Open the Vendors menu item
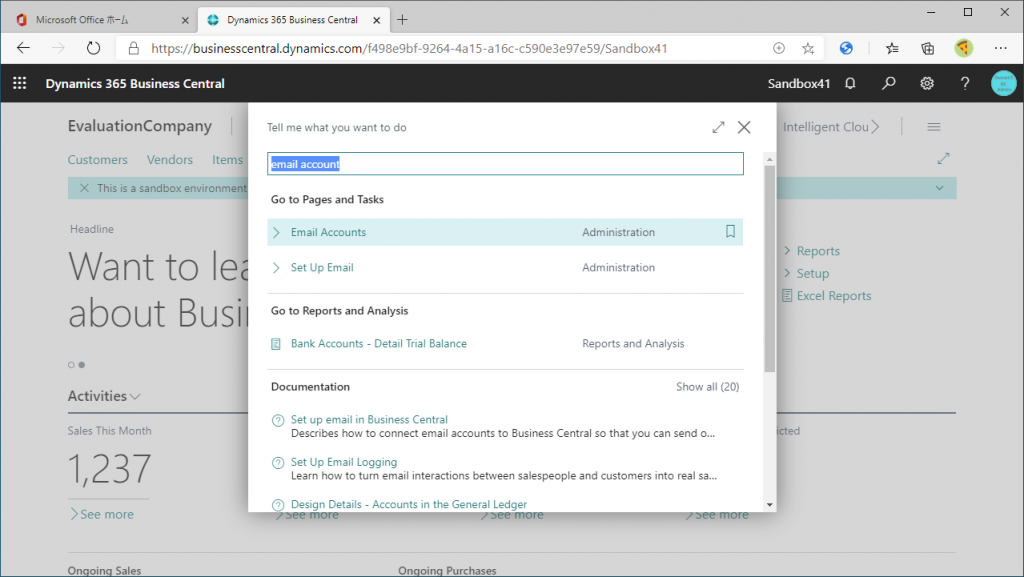The width and height of the screenshot is (1024, 577). 170,160
